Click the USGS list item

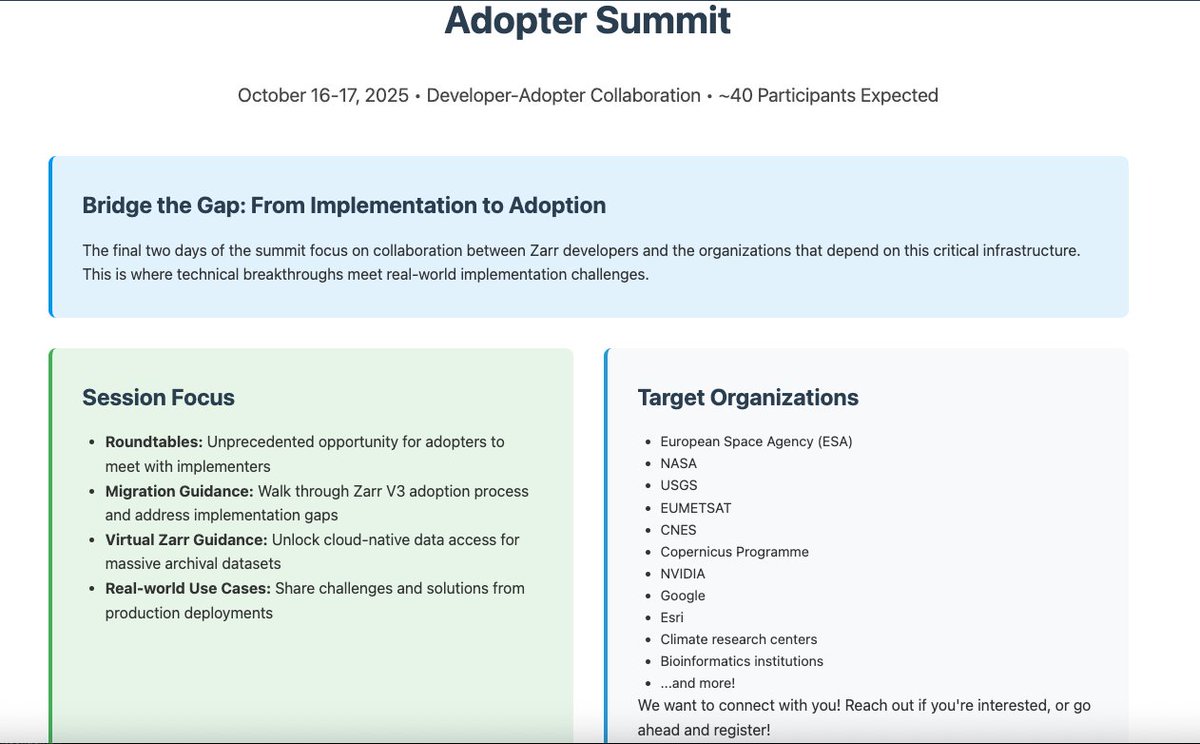coord(679,485)
